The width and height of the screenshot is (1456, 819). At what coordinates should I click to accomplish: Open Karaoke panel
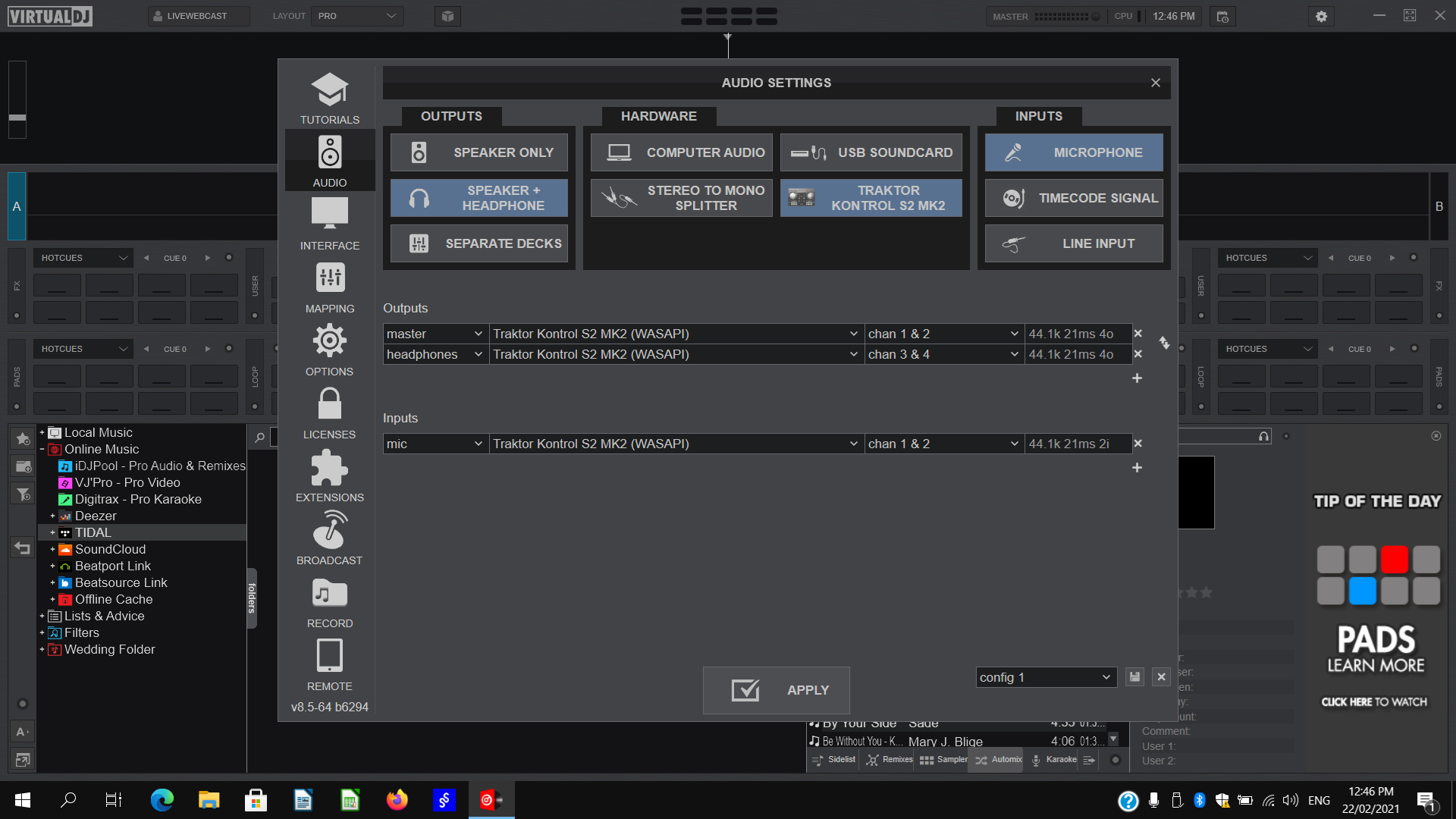click(1053, 760)
